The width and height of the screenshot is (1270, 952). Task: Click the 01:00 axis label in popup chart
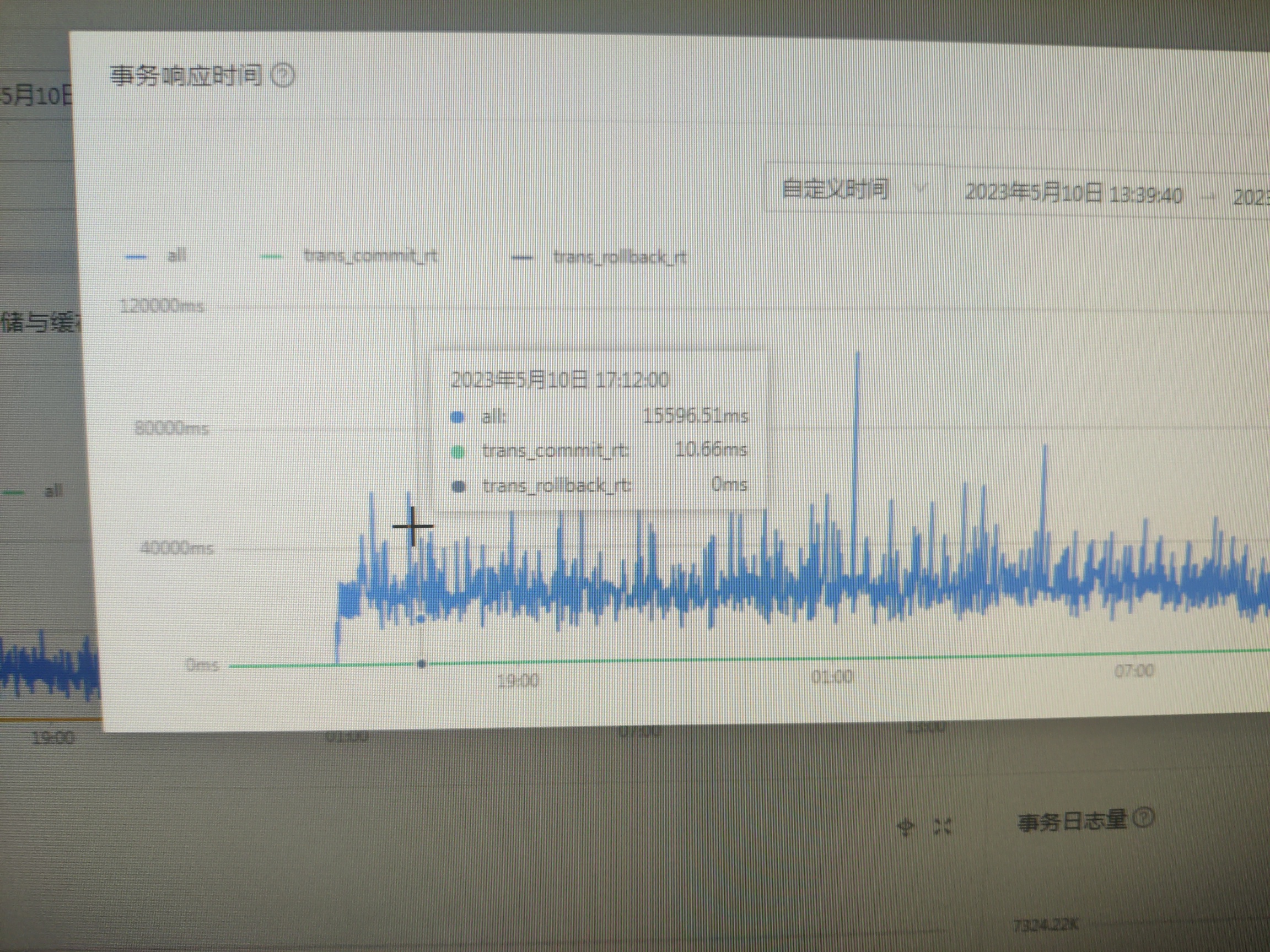click(x=832, y=677)
